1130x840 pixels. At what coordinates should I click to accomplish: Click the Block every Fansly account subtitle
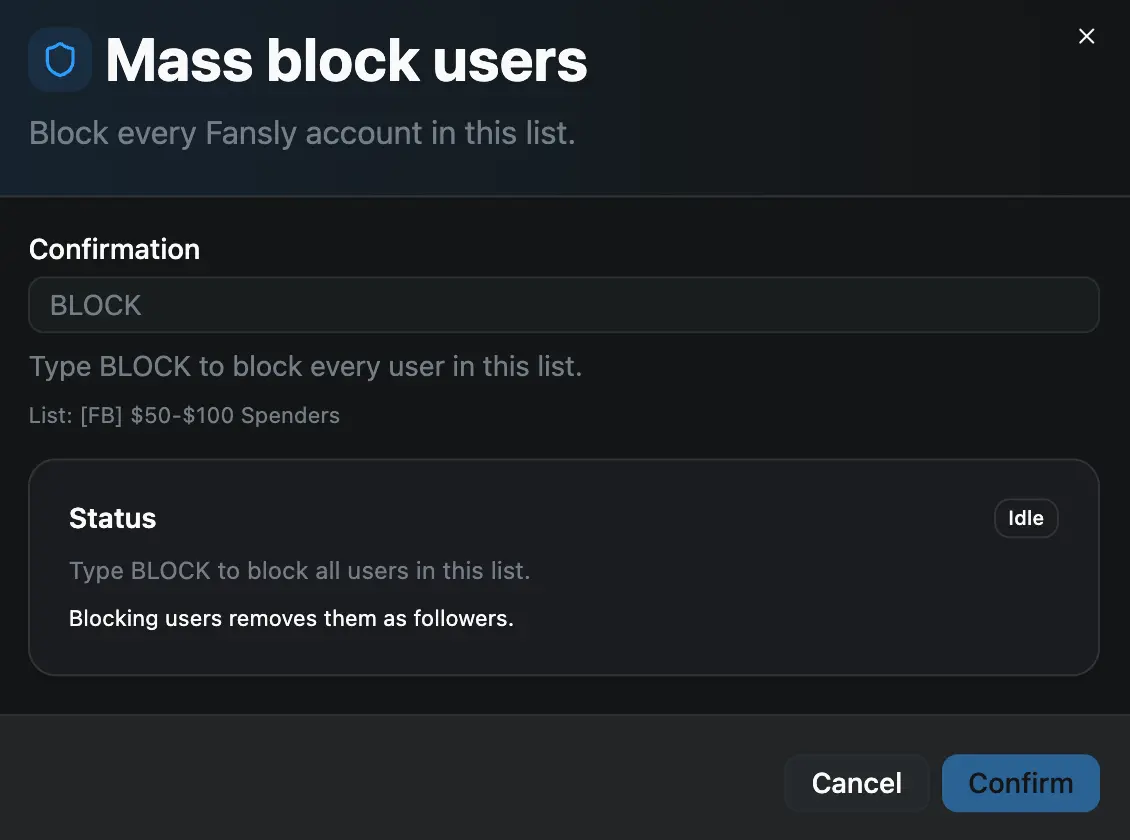coord(302,132)
